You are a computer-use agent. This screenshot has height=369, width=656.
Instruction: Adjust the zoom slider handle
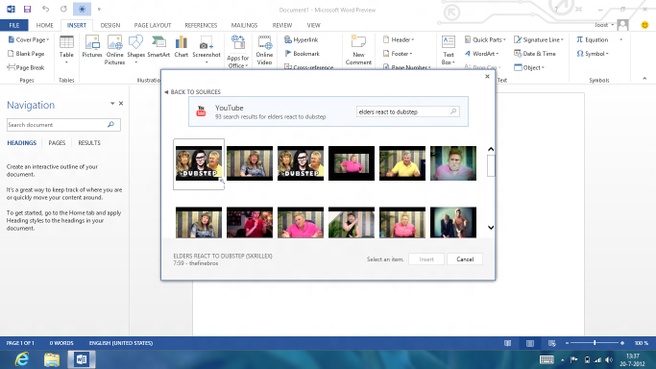594,343
